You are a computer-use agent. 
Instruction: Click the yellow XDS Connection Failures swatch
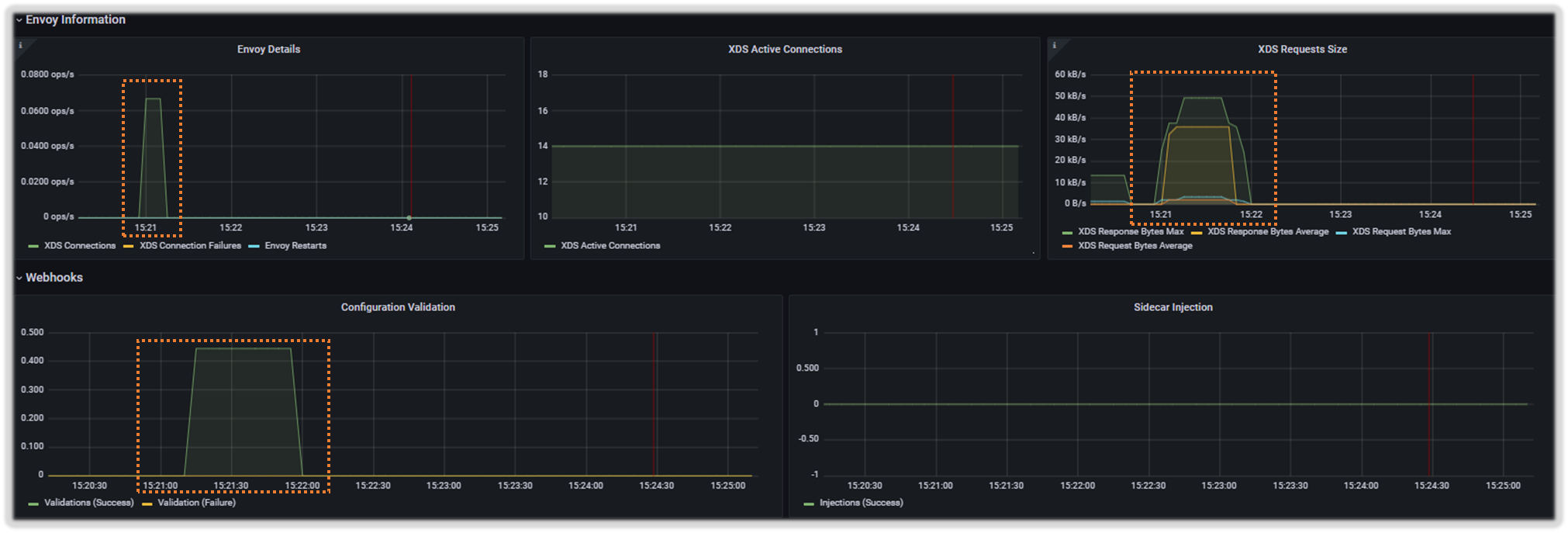[x=129, y=247]
